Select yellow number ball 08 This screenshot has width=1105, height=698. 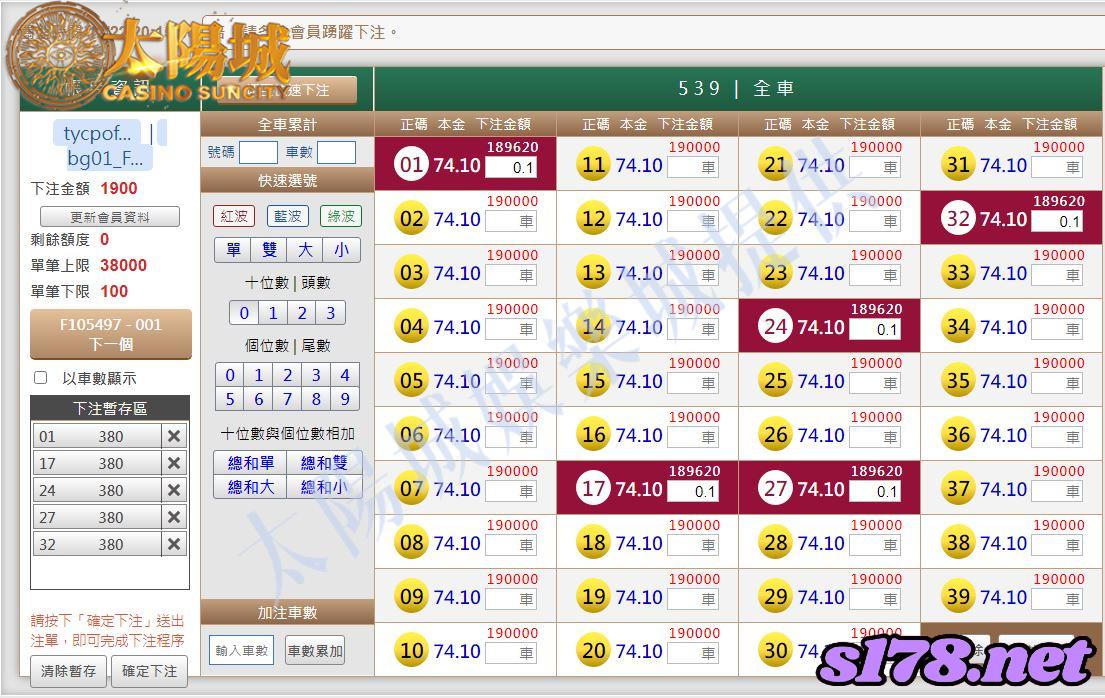coord(411,543)
